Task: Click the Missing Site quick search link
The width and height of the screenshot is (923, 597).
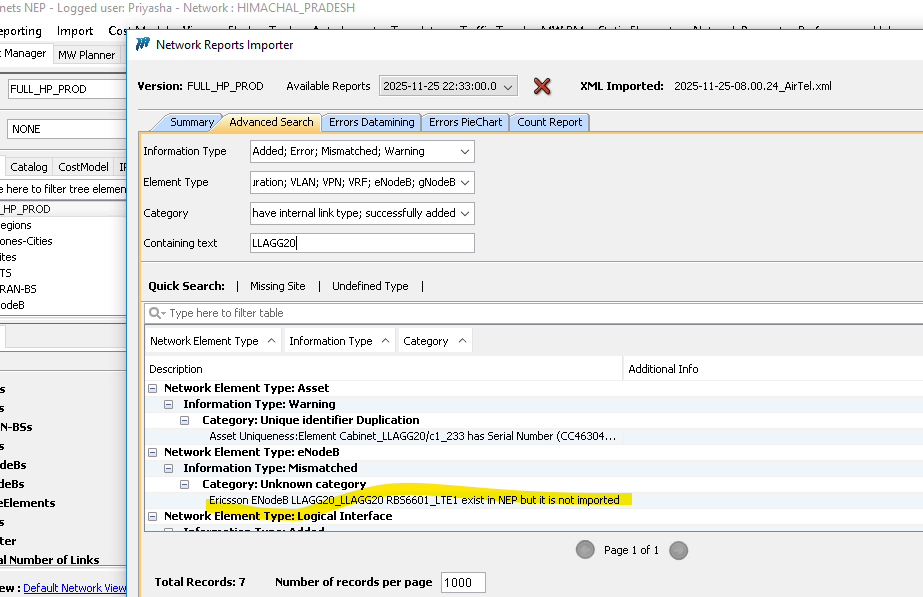Action: coord(277,286)
